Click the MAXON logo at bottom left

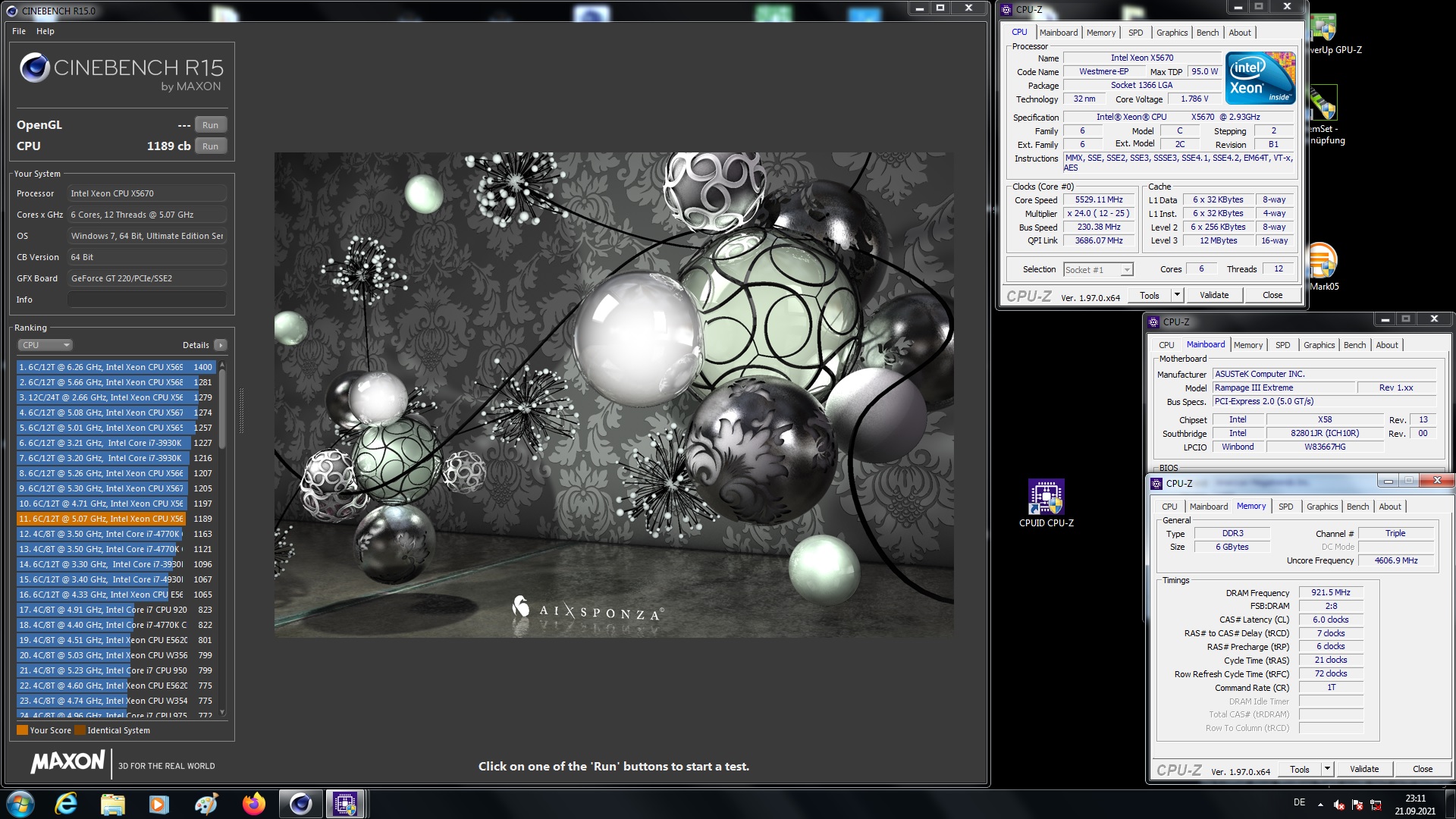(x=67, y=762)
